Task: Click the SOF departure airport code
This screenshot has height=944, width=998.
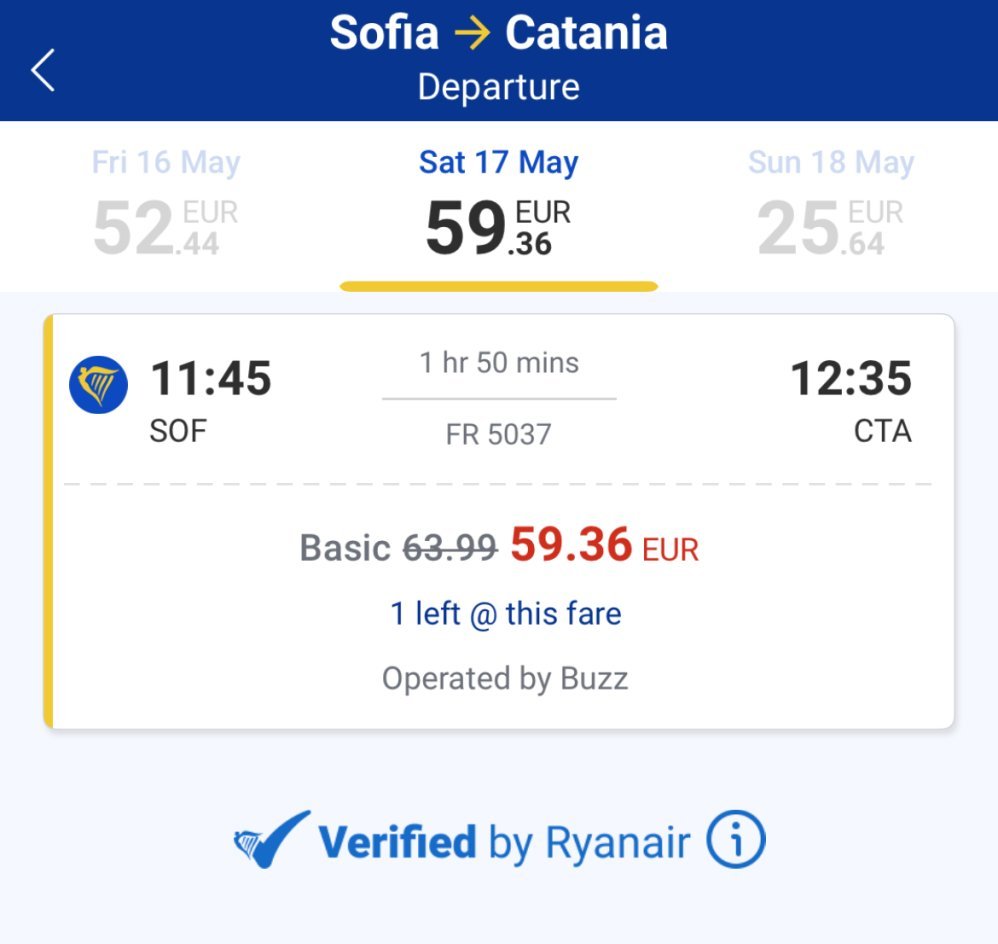Action: tap(178, 432)
